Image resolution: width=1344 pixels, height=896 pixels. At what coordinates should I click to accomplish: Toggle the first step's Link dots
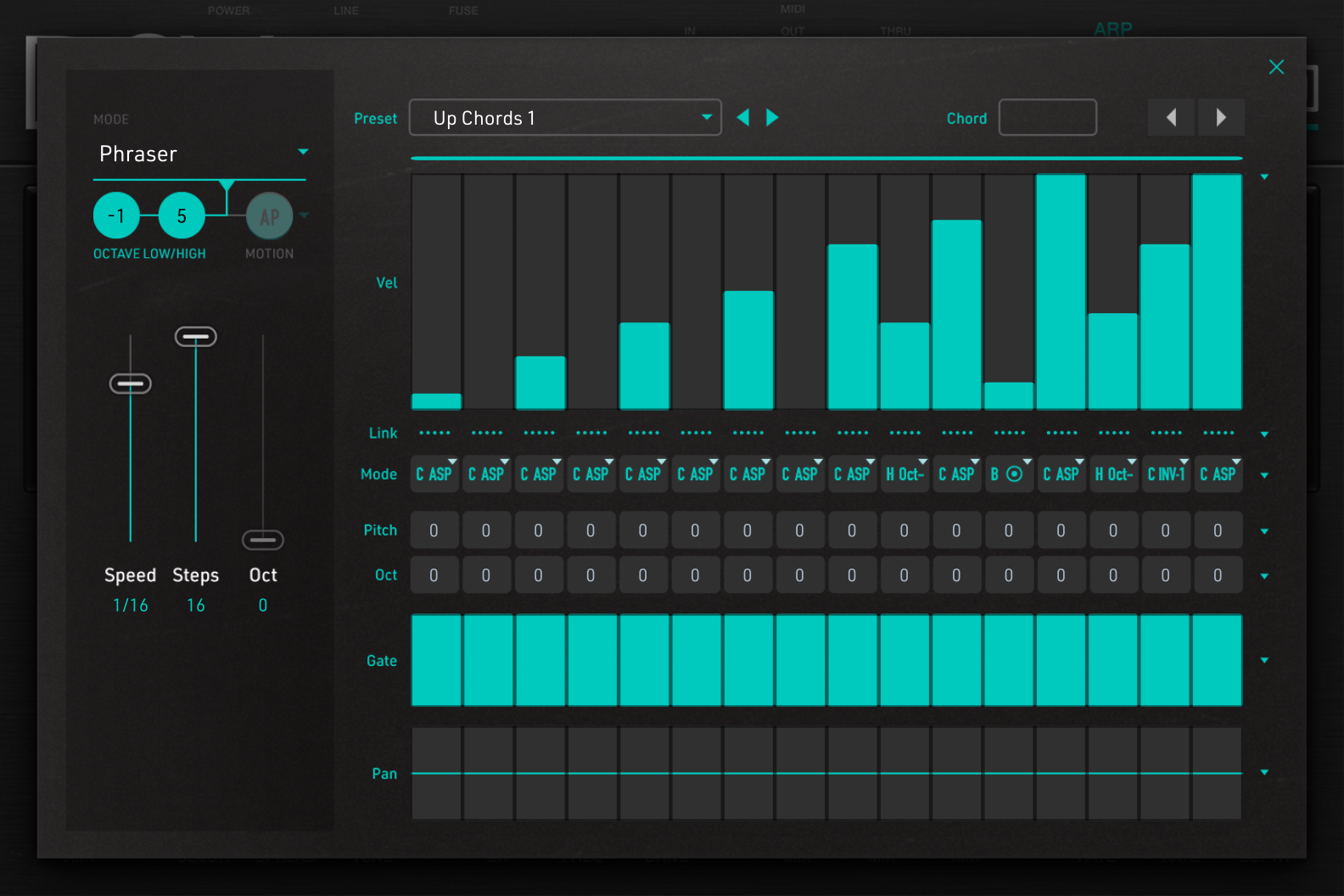coord(435,434)
